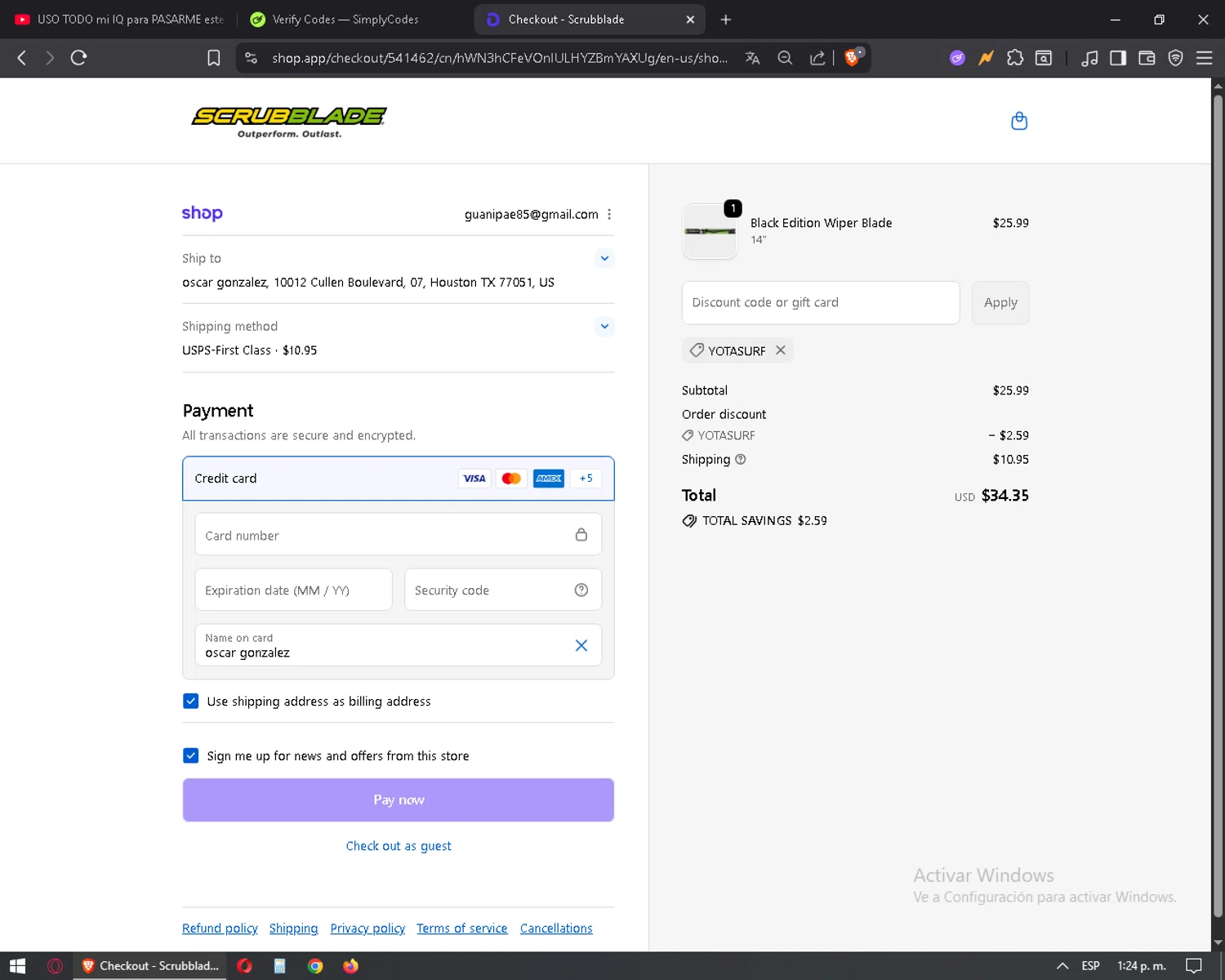The height and width of the screenshot is (980, 1225).
Task: Open Windows notification center icon
Action: point(1194,966)
